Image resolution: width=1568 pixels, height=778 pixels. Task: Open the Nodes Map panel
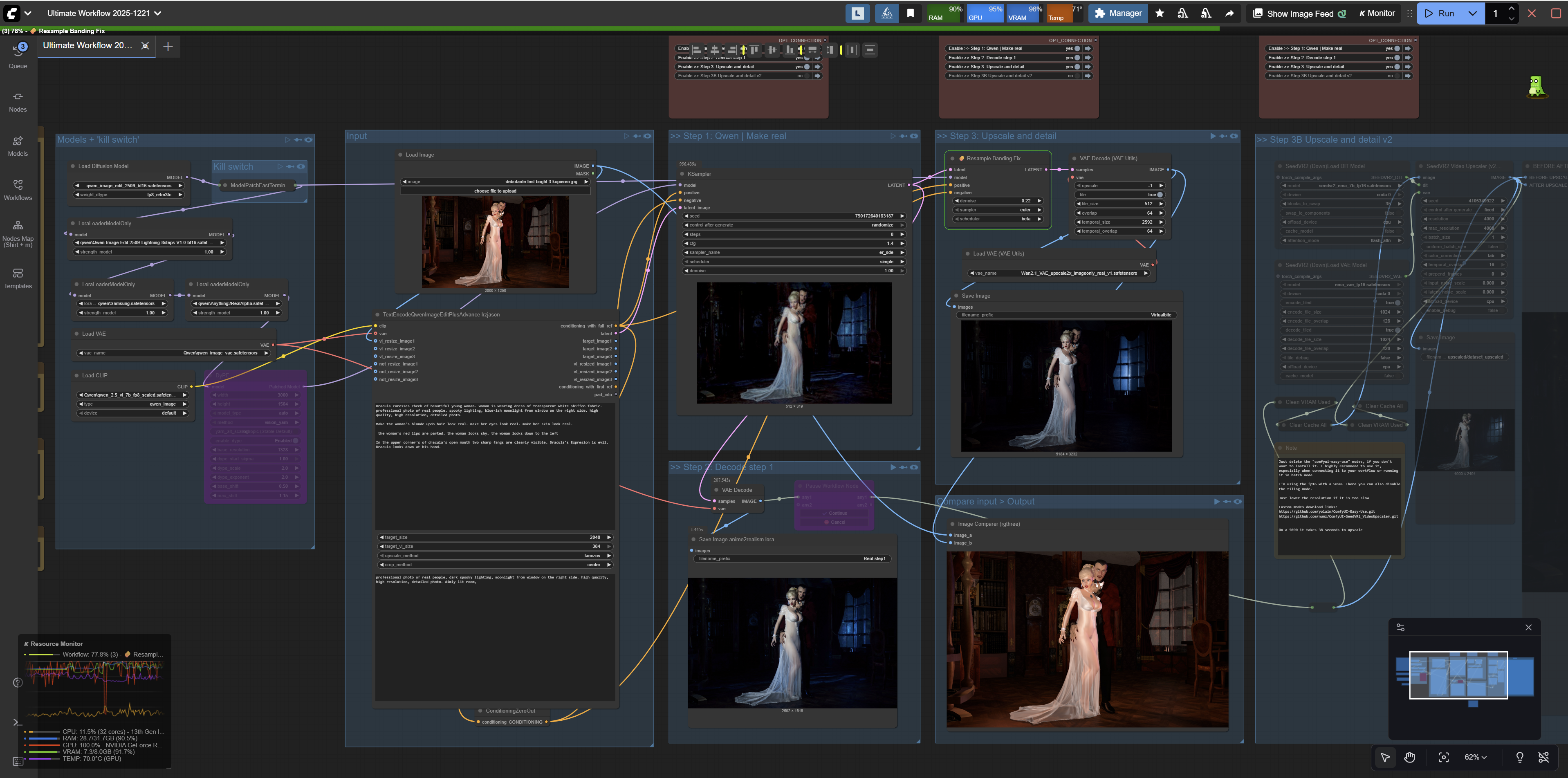click(x=18, y=234)
